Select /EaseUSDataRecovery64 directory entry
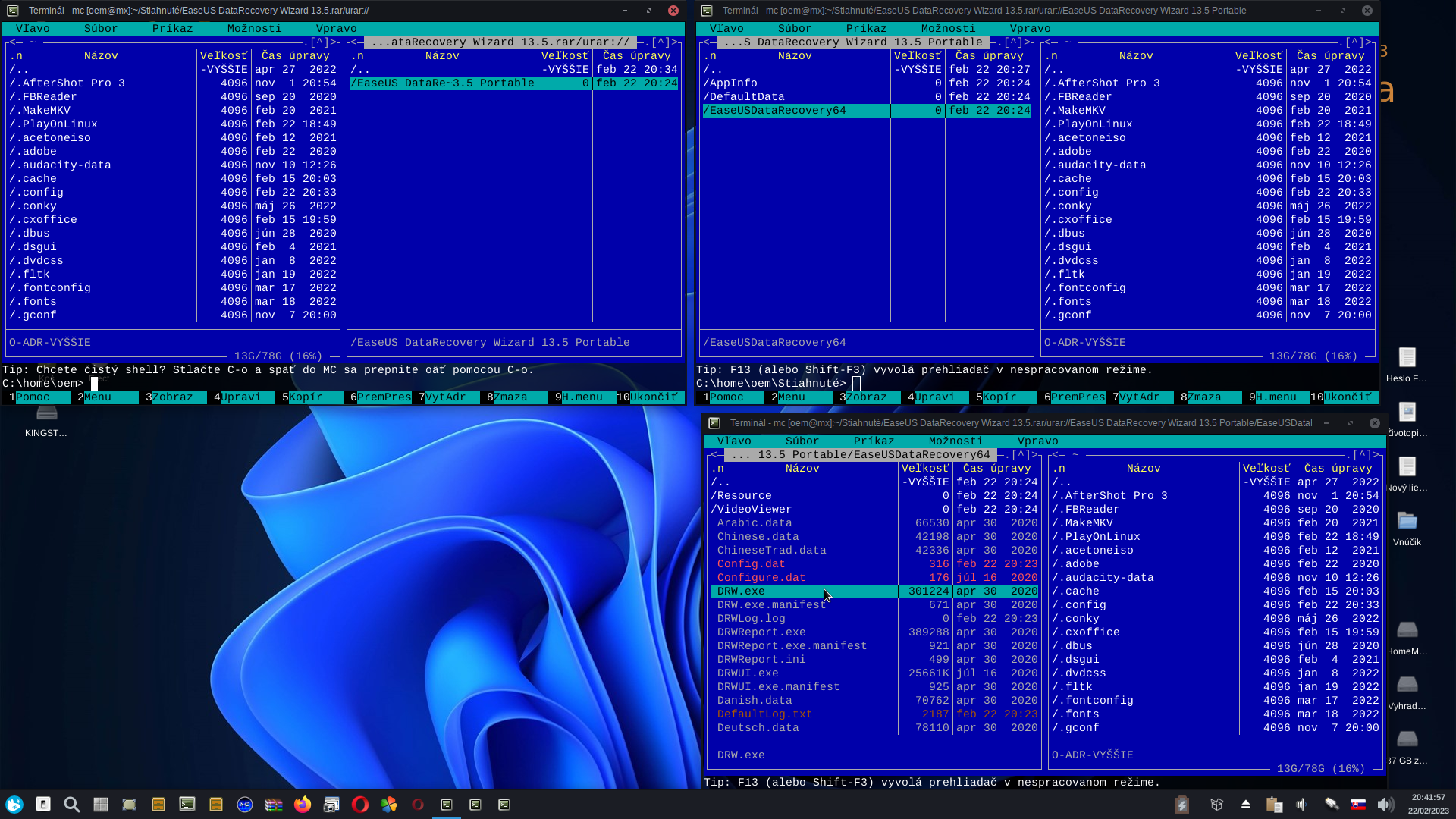1456x819 pixels. coord(774,111)
